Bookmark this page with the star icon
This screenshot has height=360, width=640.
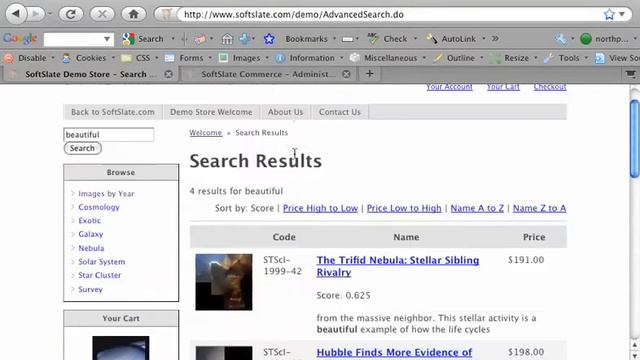tap(609, 15)
